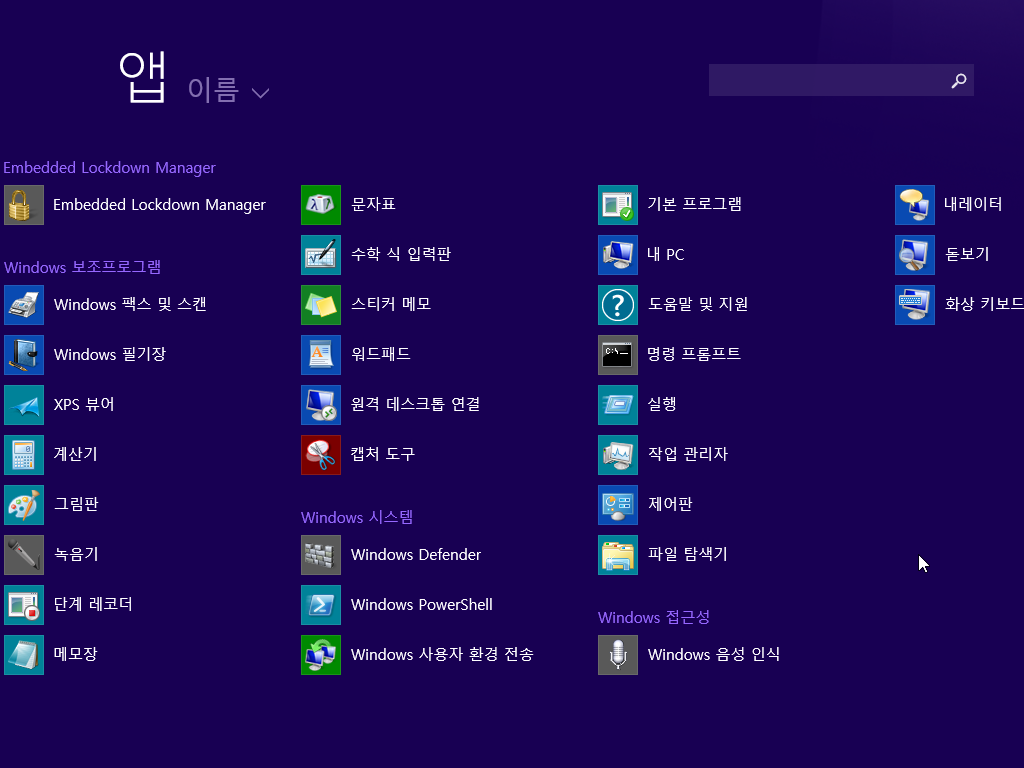Image resolution: width=1024 pixels, height=768 pixels.
Task: Open the 메모장 notepad icon
Action: (x=24, y=654)
